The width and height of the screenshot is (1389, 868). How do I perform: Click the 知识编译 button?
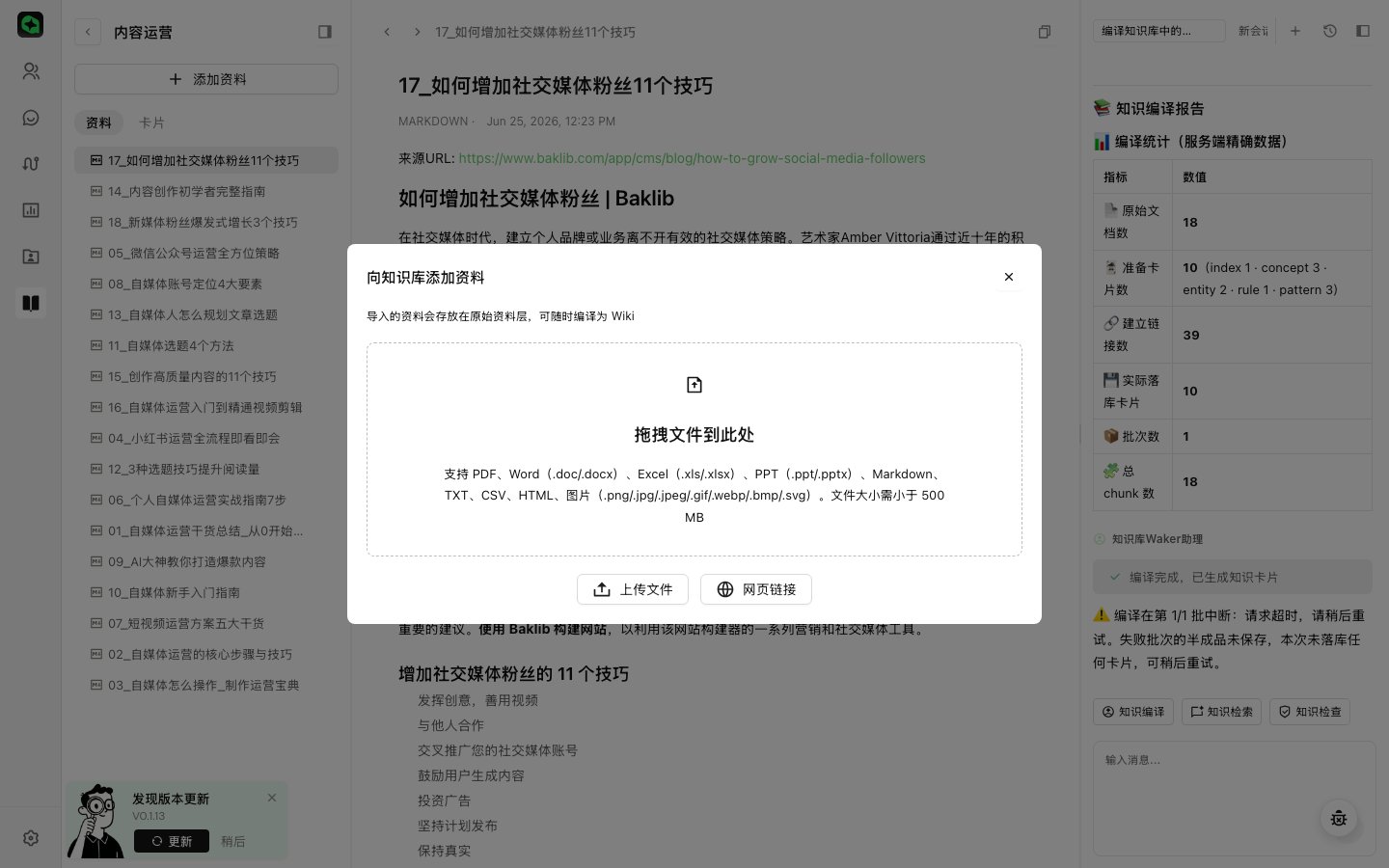point(1133,712)
